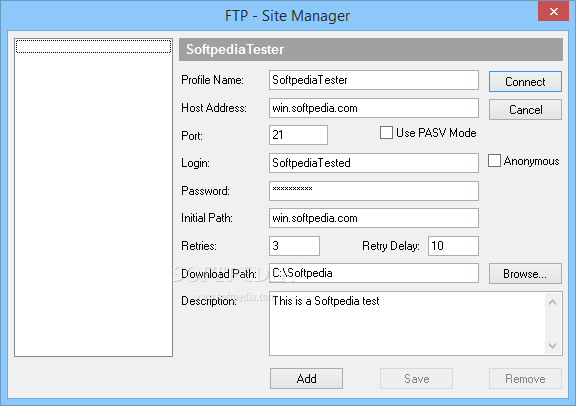
Task: Enable the Use PASV Mode checkbox
Action: [386, 133]
